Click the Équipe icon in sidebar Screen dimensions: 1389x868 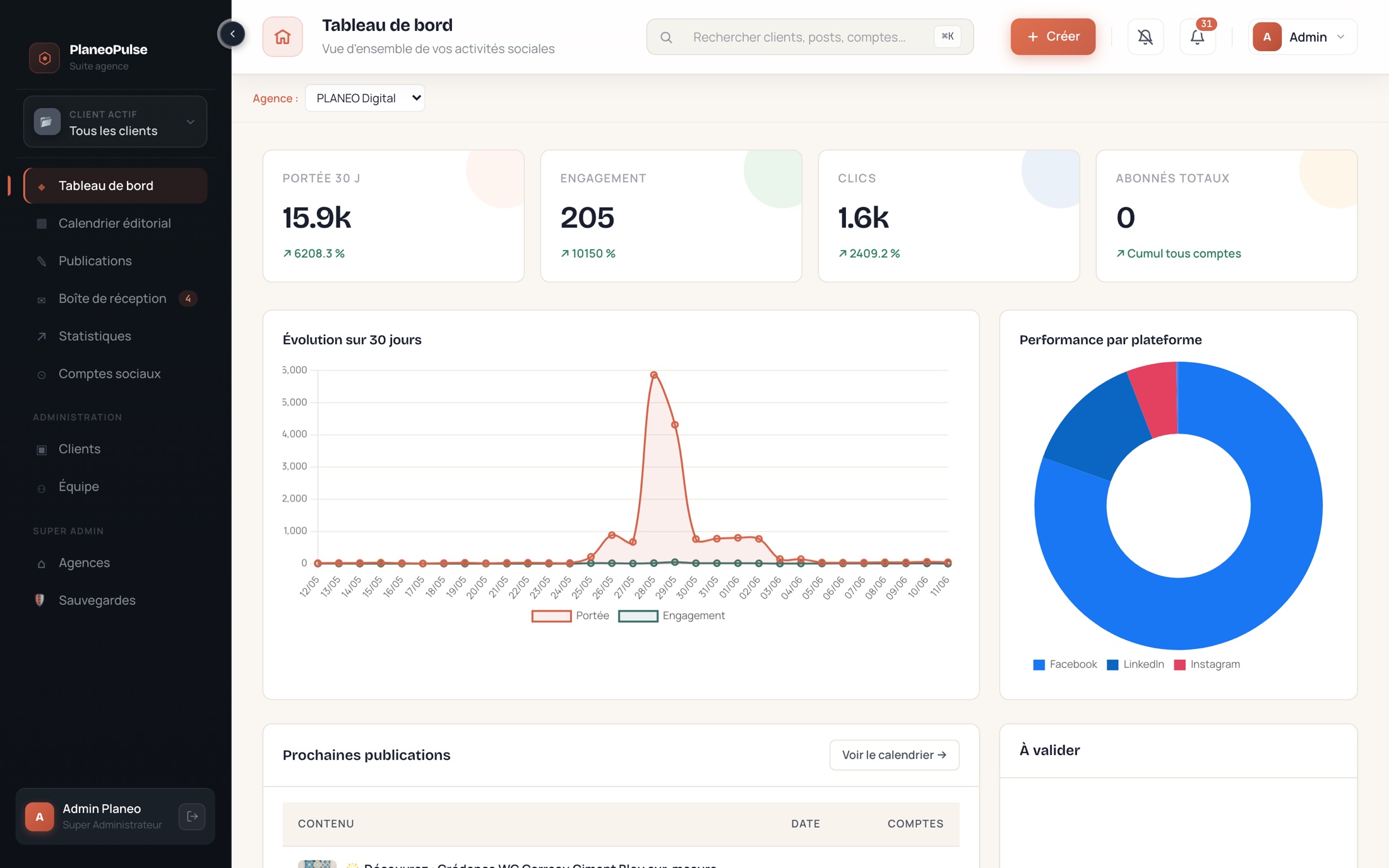pos(42,487)
